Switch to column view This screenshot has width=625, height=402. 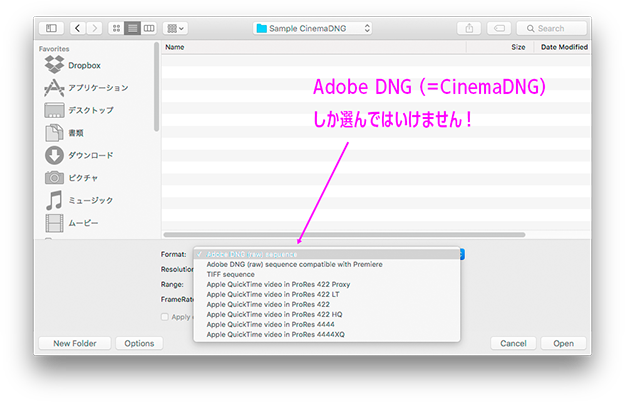click(149, 28)
